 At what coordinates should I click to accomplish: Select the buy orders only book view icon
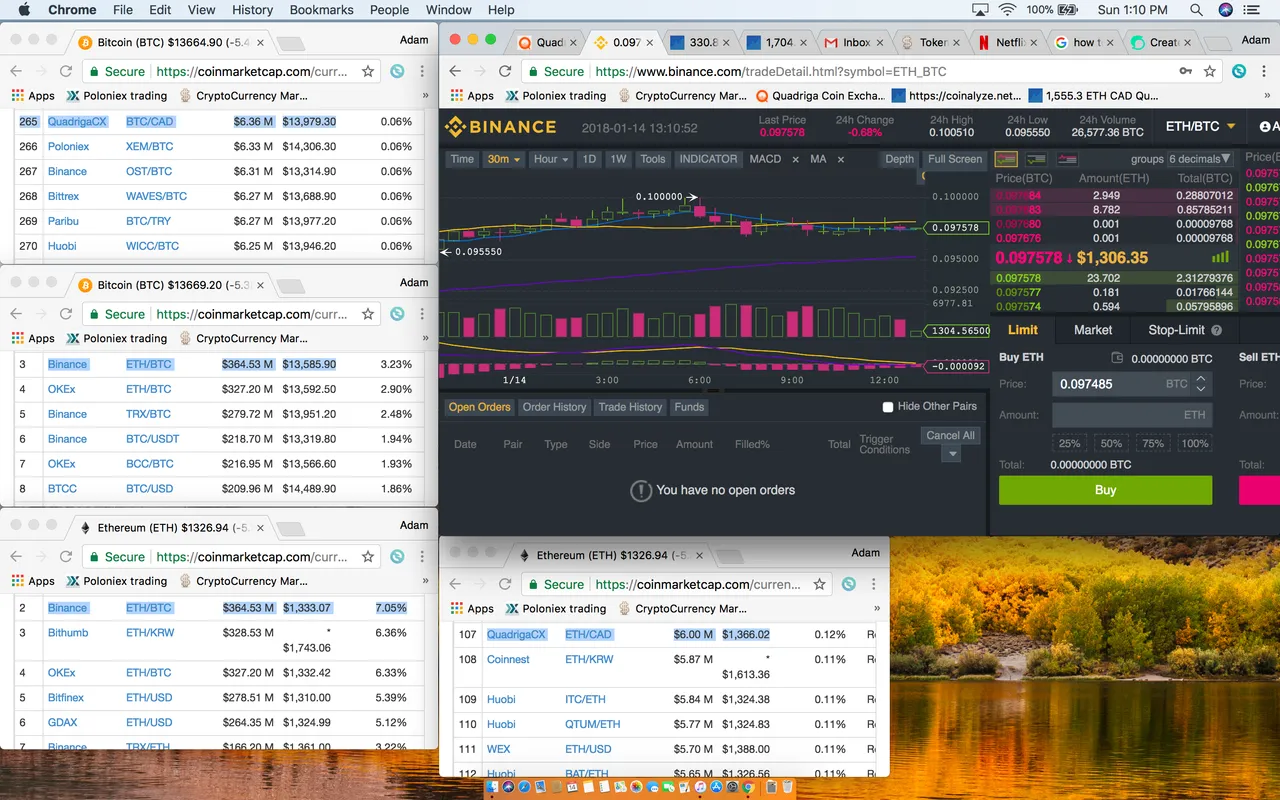[1037, 159]
